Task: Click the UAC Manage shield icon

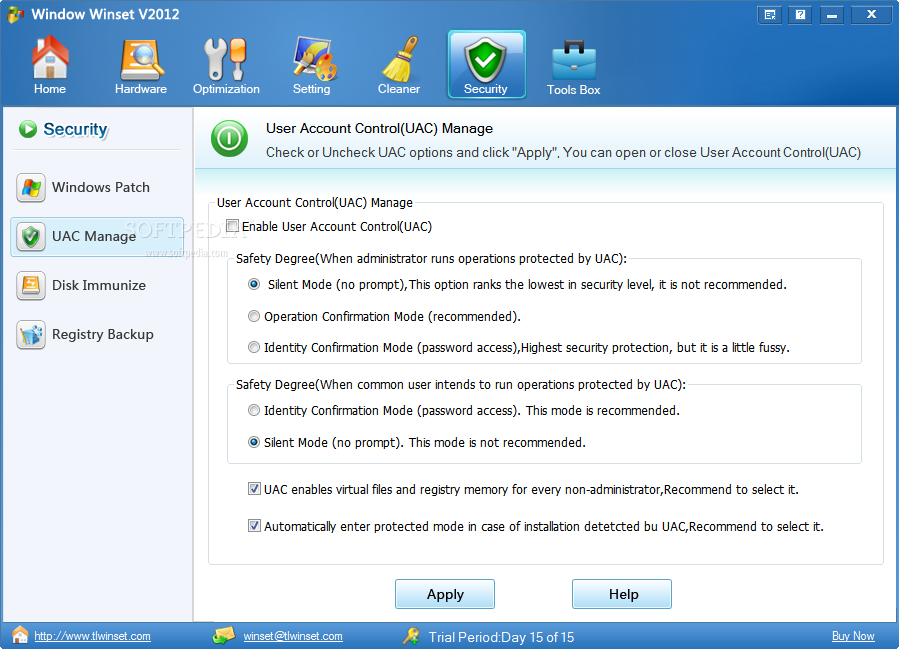Action: tap(31, 236)
